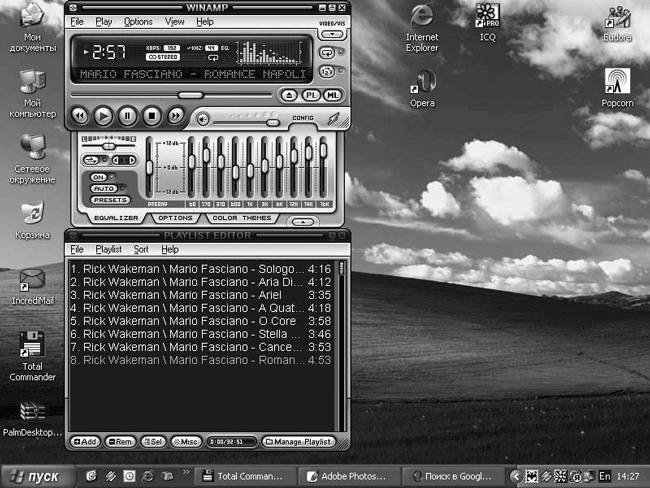Viewport: 650px width, 488px height.
Task: Click the Winamp previous track button
Action: click(80, 116)
